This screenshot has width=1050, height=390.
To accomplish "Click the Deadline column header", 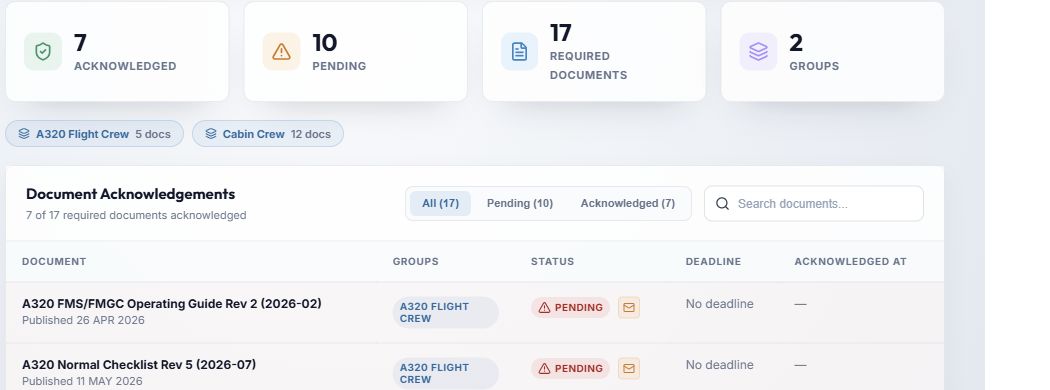I will [x=713, y=261].
